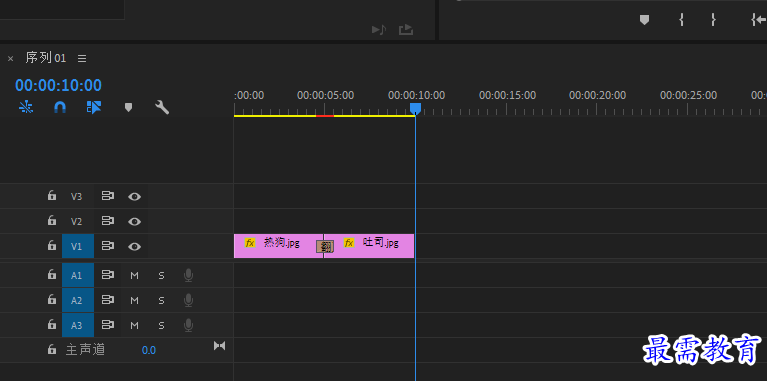The image size is (767, 381).
Task: Toggle A2 track targeting
Action: point(78,300)
